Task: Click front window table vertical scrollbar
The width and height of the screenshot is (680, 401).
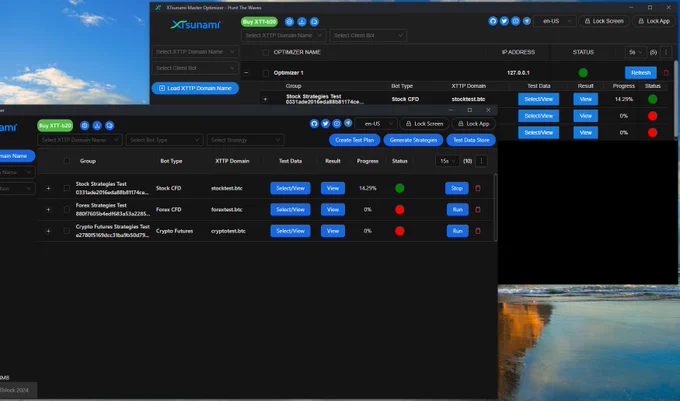Action: coord(495,207)
